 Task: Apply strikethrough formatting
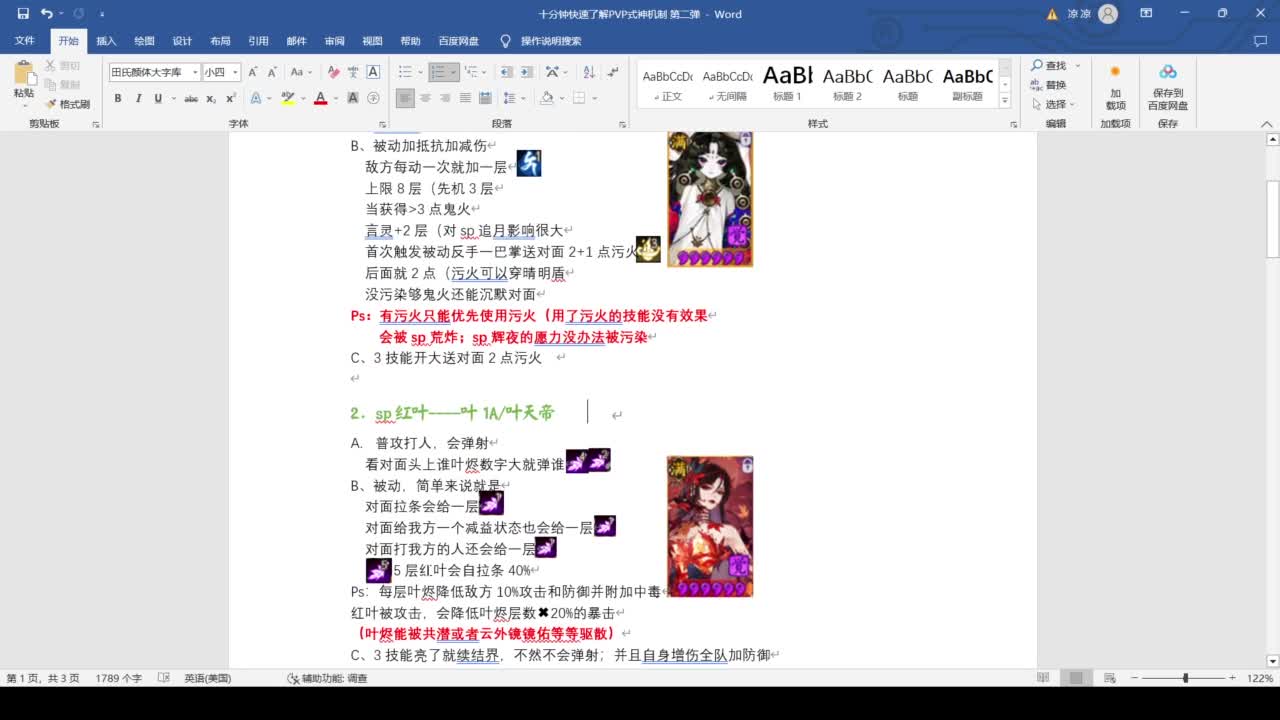click(x=189, y=98)
